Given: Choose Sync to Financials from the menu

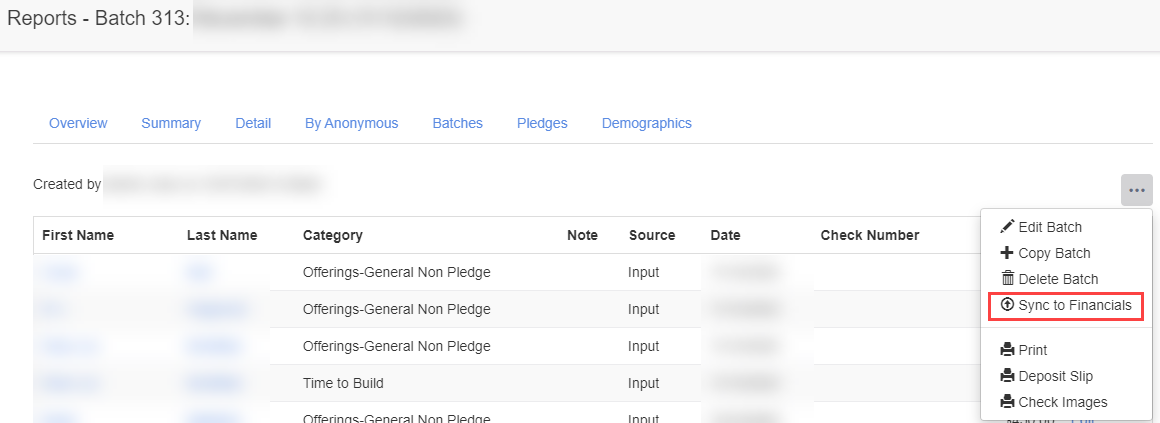Looking at the screenshot, I should click(1074, 305).
